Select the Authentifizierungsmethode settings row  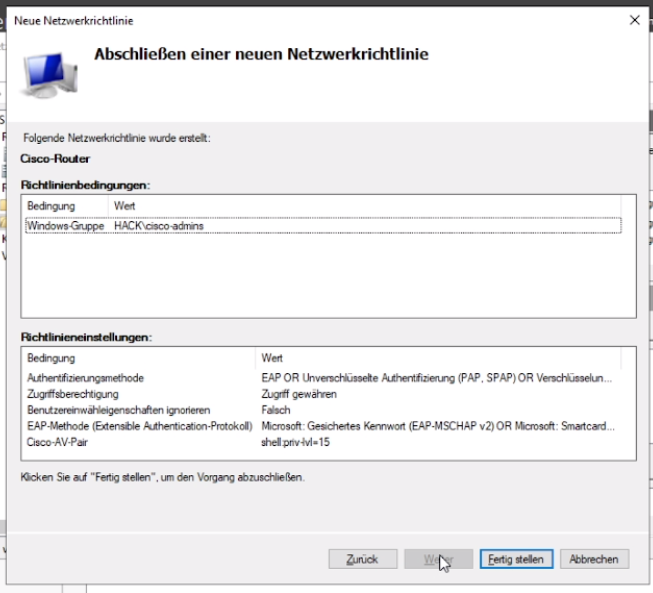pos(323,378)
